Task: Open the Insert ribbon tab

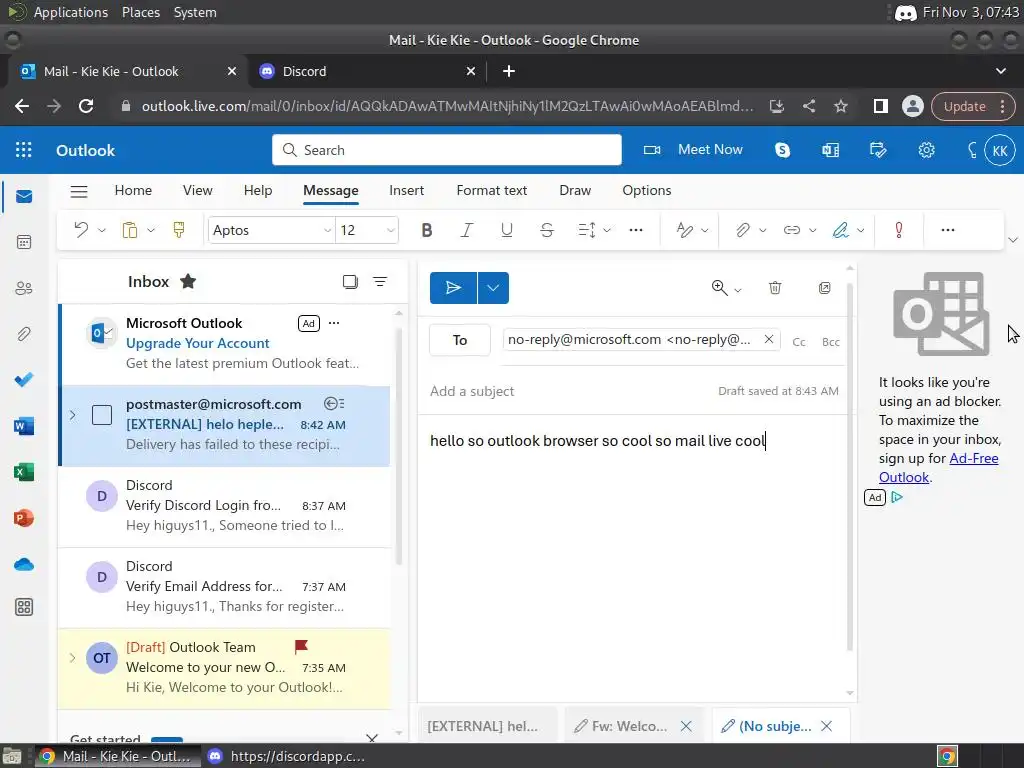Action: pyautogui.click(x=406, y=190)
